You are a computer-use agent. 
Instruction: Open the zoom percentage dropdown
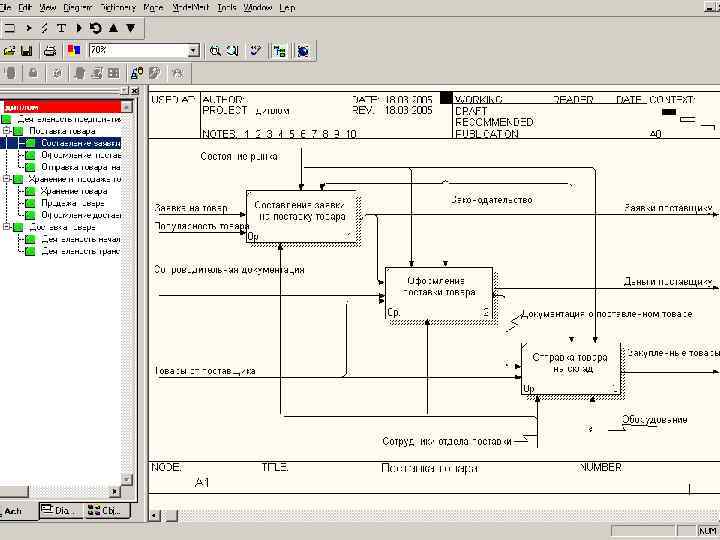(x=193, y=50)
